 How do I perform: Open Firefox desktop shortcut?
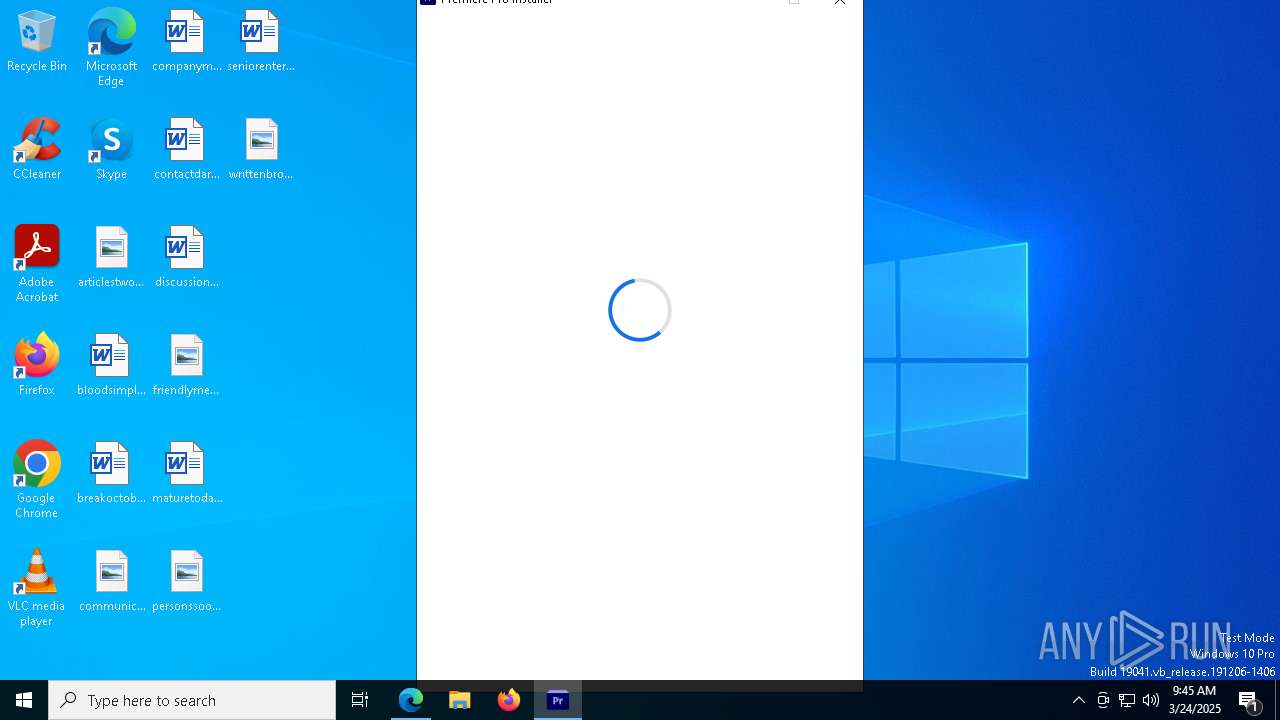(x=37, y=365)
